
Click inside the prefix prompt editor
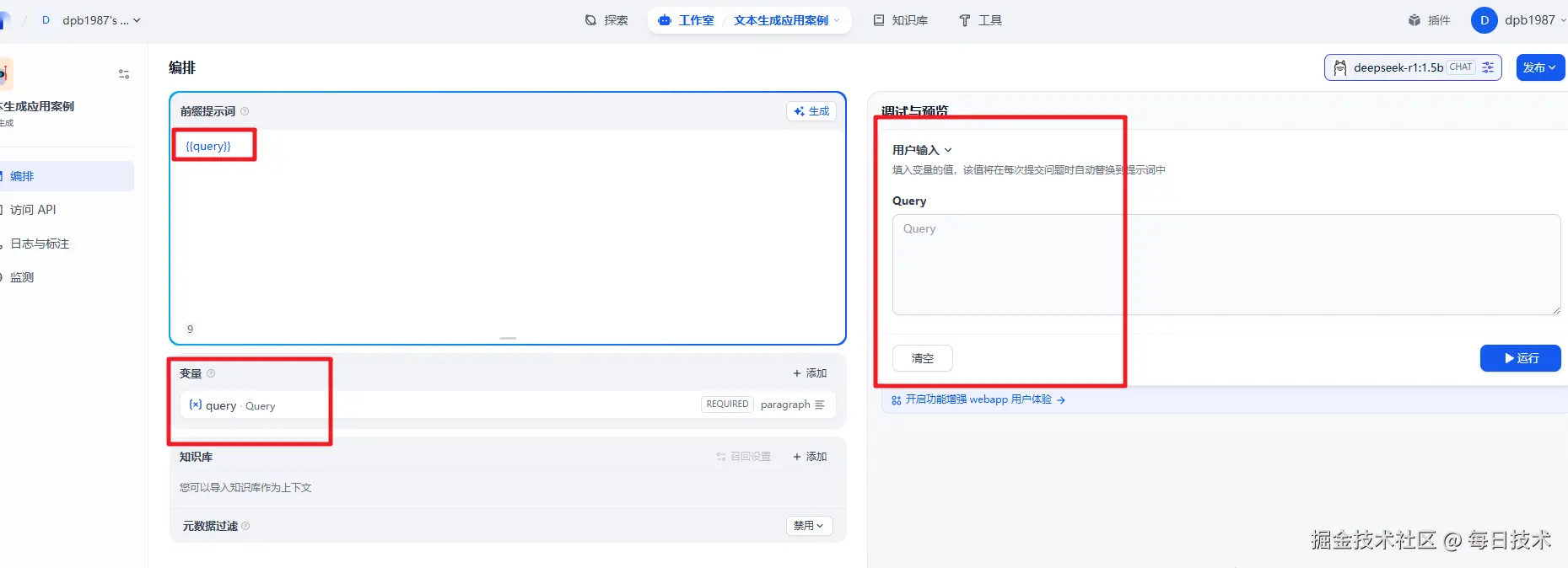click(508, 228)
